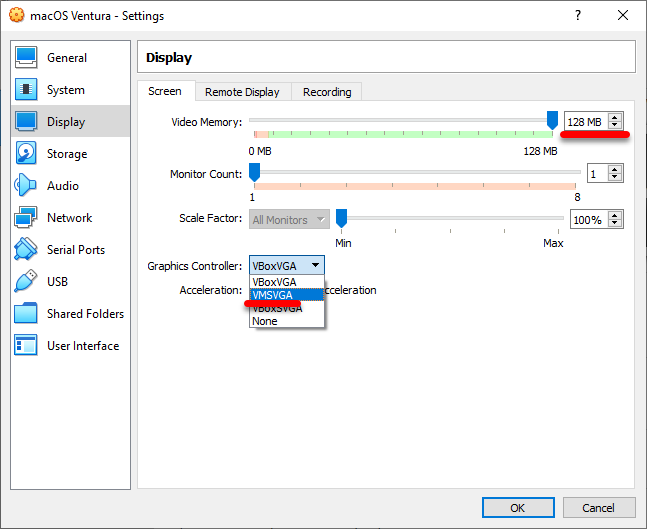This screenshot has width=647, height=529.
Task: Discard changes with the Cancel button
Action: tap(598, 508)
